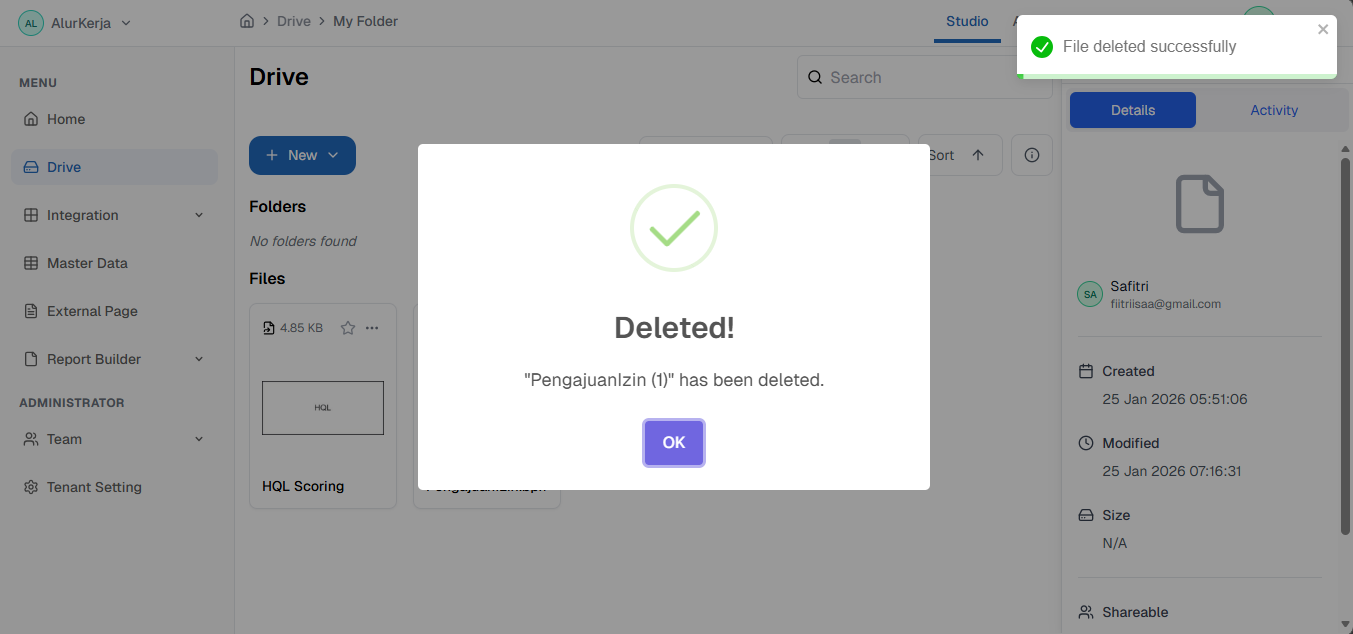Image resolution: width=1353 pixels, height=634 pixels.
Task: Click the Drive breadcrumb link
Action: point(294,21)
